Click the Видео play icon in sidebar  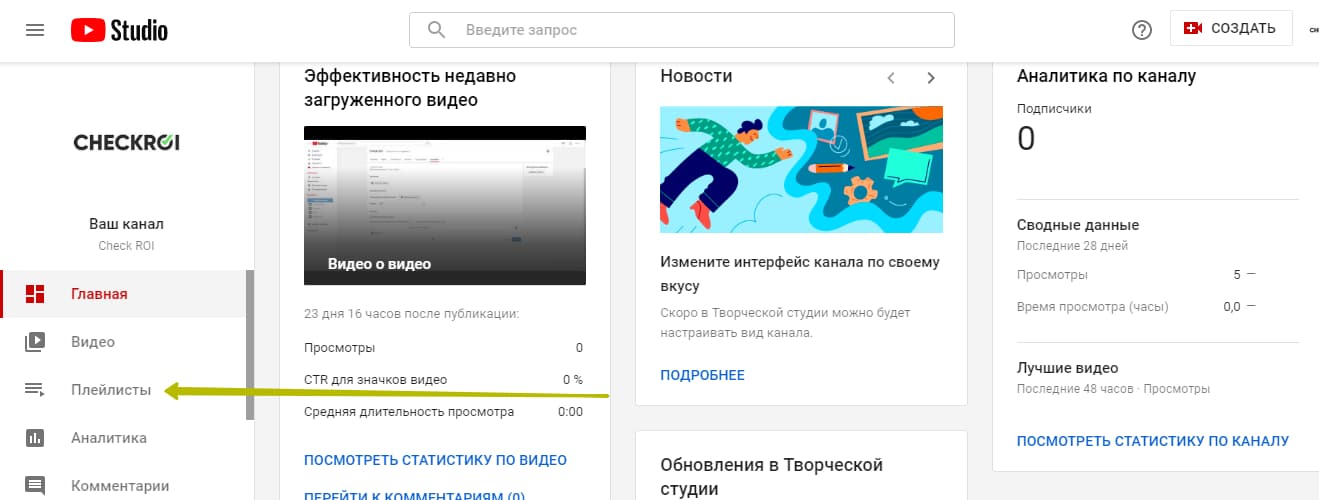pos(35,342)
